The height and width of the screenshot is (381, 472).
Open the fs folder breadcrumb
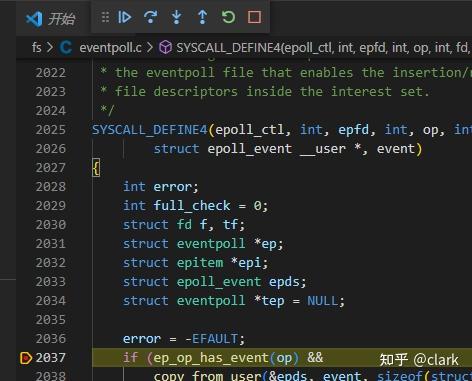click(x=37, y=48)
